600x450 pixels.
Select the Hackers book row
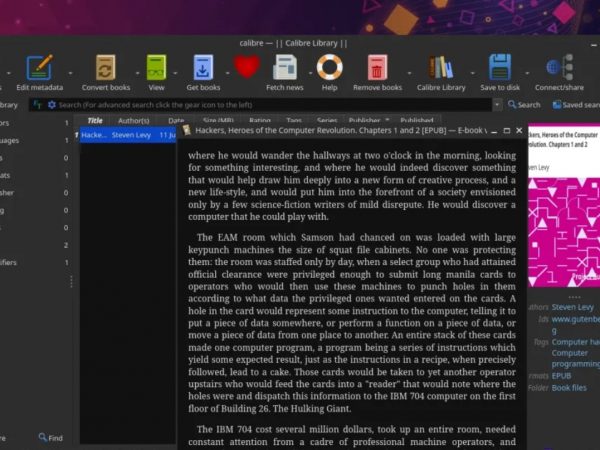[127, 135]
